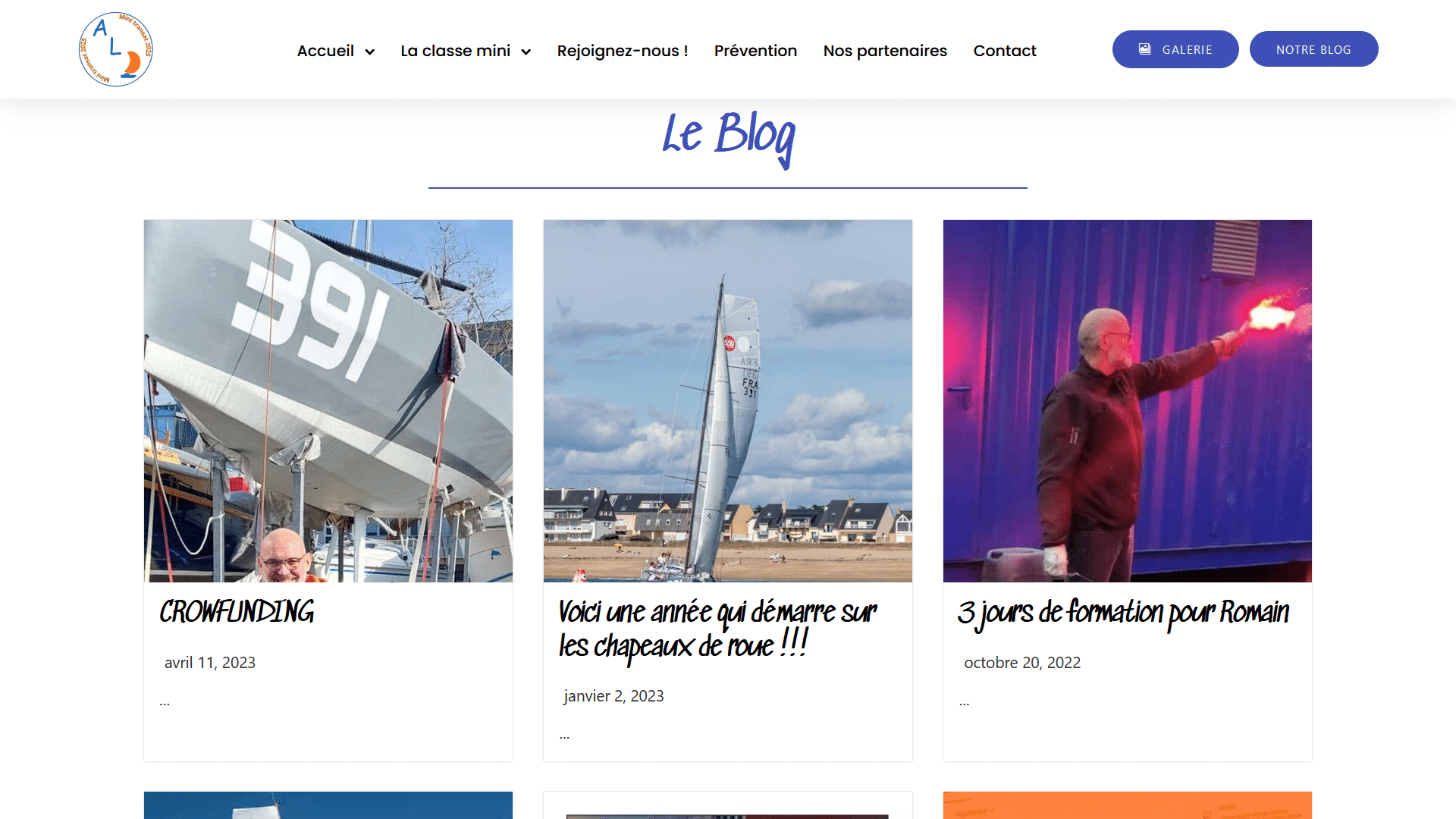The height and width of the screenshot is (819, 1456).
Task: Click the blue sky thumbnail in the next row
Action: [x=328, y=805]
